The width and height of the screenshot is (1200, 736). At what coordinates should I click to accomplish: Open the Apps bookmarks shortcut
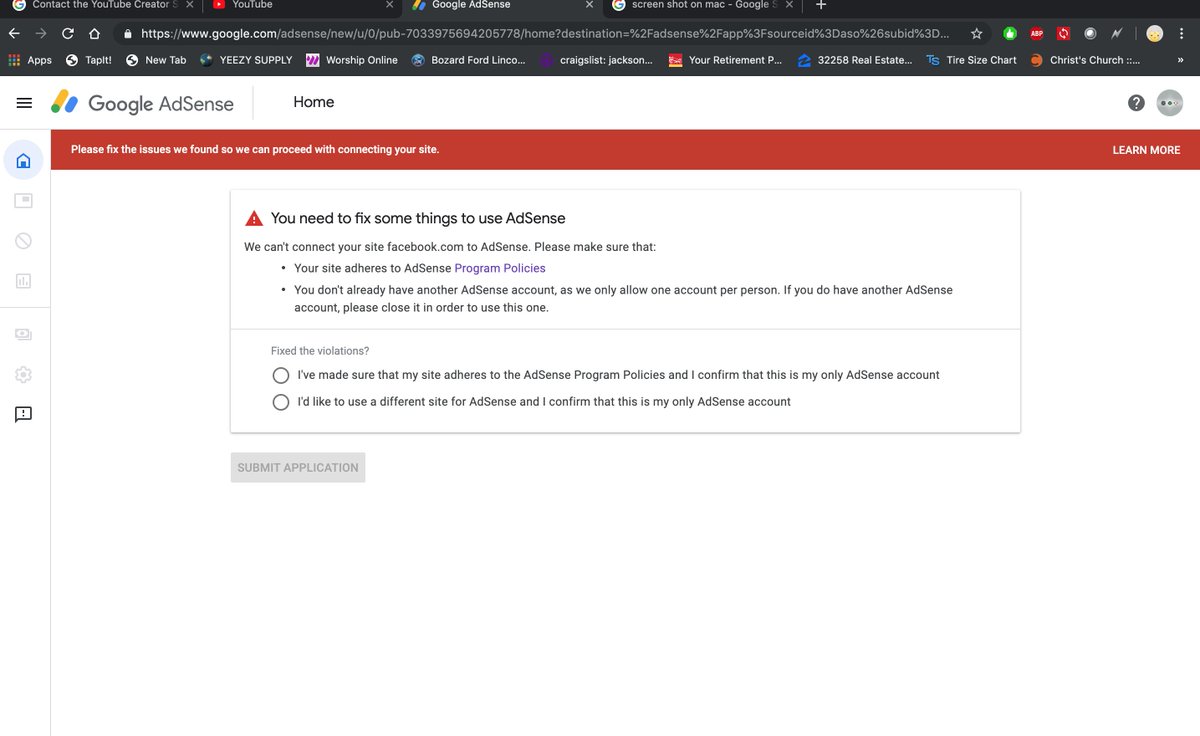click(29, 60)
